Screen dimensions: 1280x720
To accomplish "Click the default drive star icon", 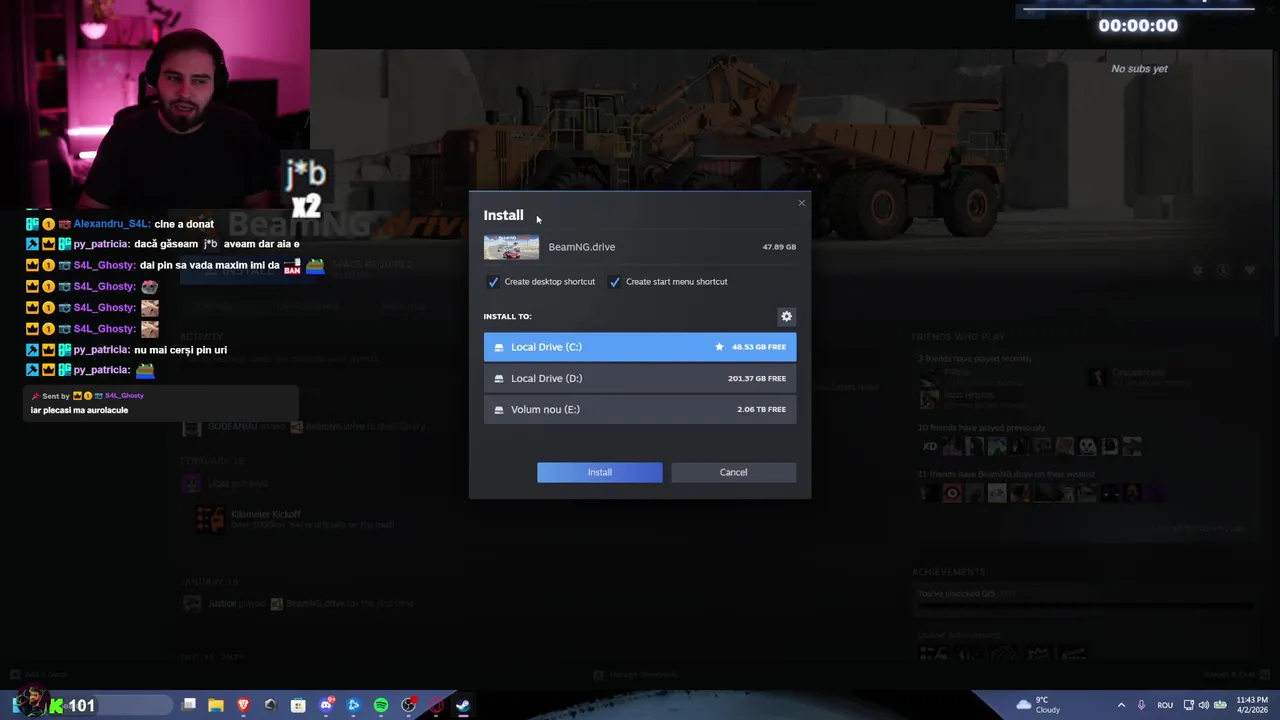I will 719,347.
